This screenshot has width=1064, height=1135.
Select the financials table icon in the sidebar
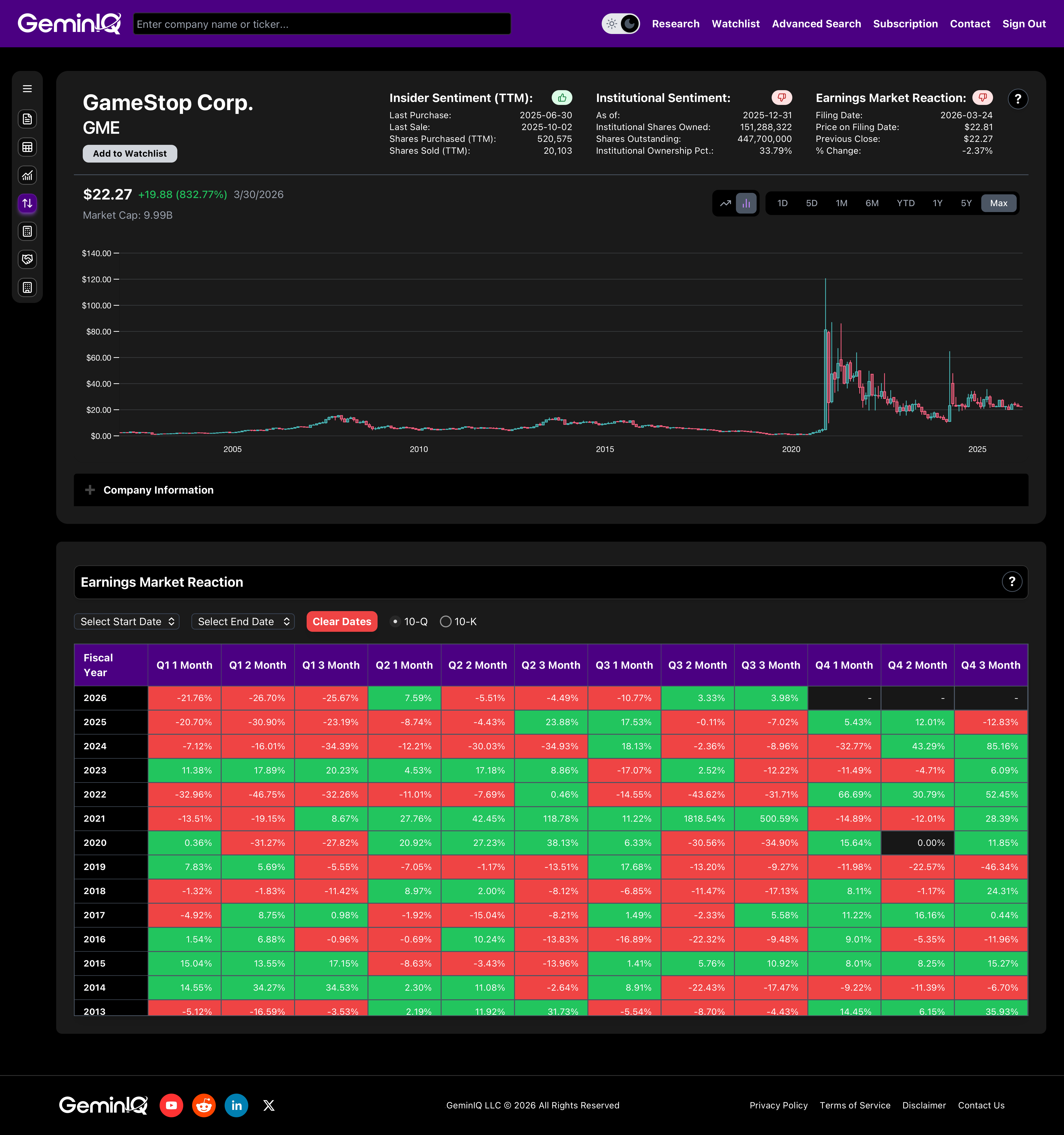pyautogui.click(x=27, y=147)
